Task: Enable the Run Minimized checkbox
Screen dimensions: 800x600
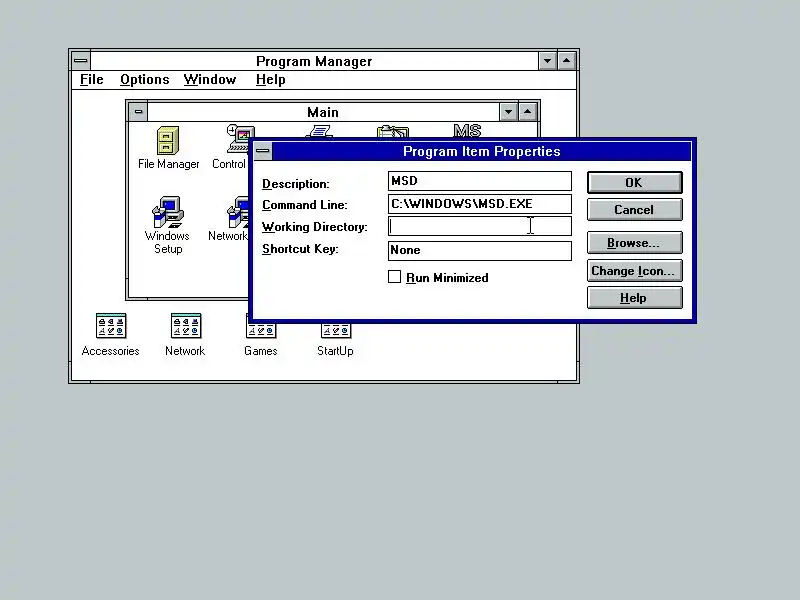Action: click(x=394, y=277)
